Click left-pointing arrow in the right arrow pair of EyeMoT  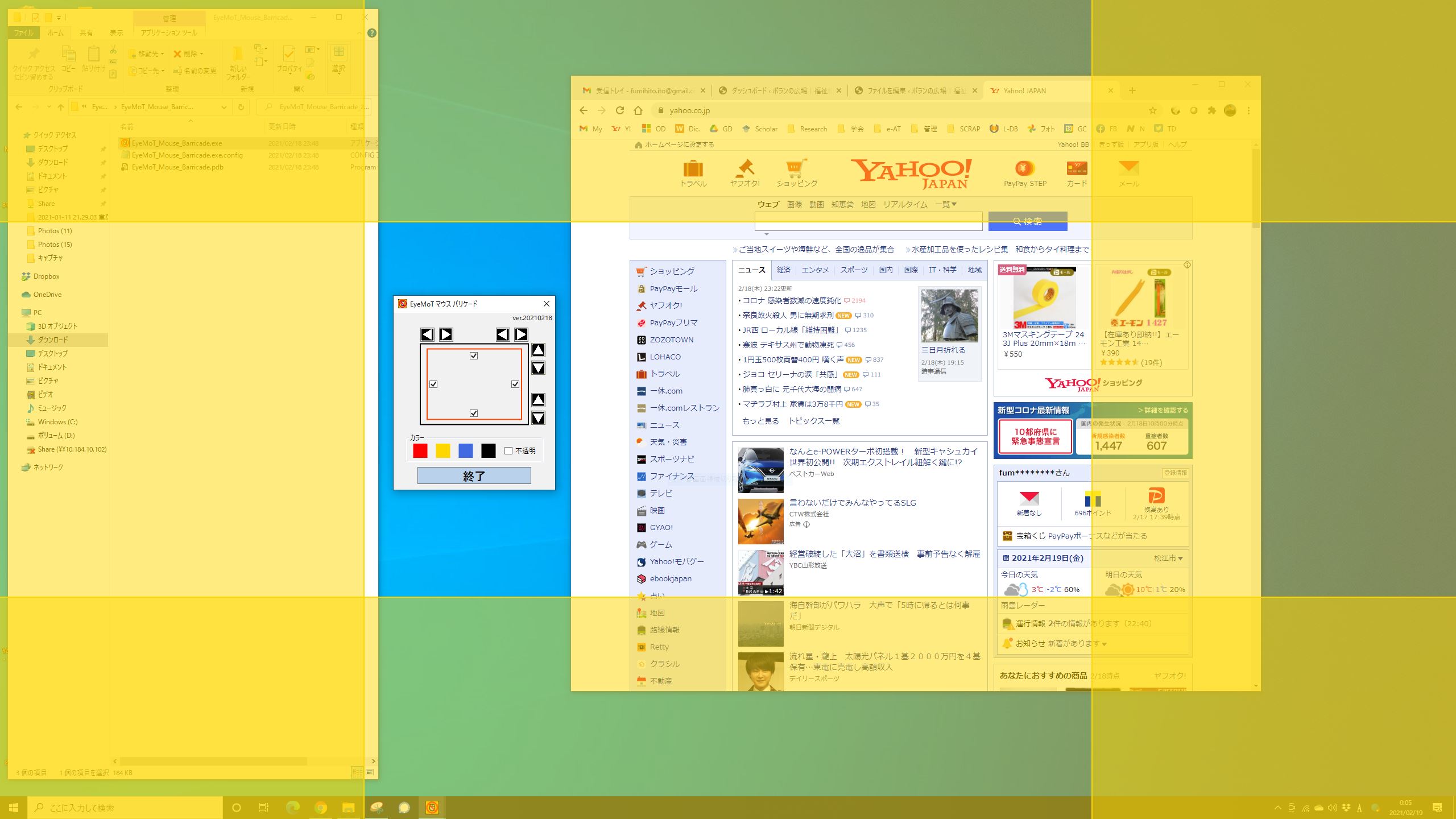coord(503,334)
